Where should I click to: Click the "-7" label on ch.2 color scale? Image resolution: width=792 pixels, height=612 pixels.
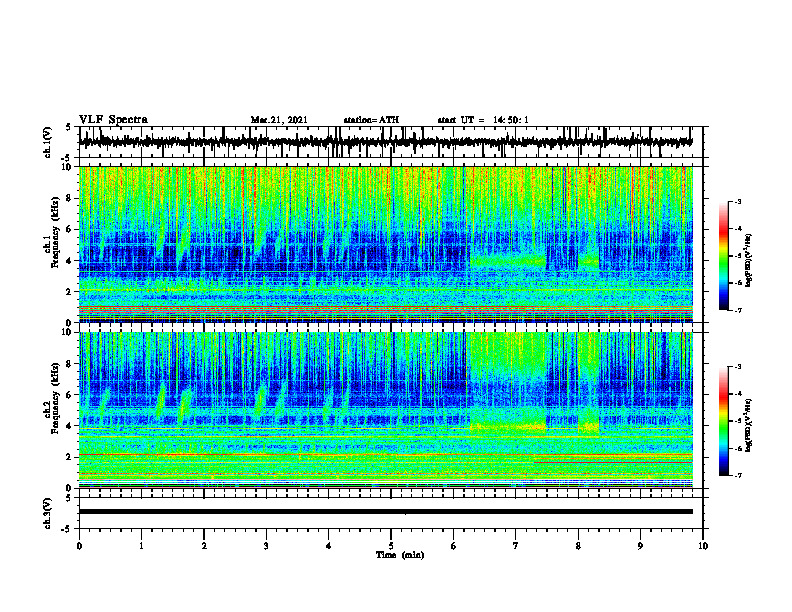[738, 476]
